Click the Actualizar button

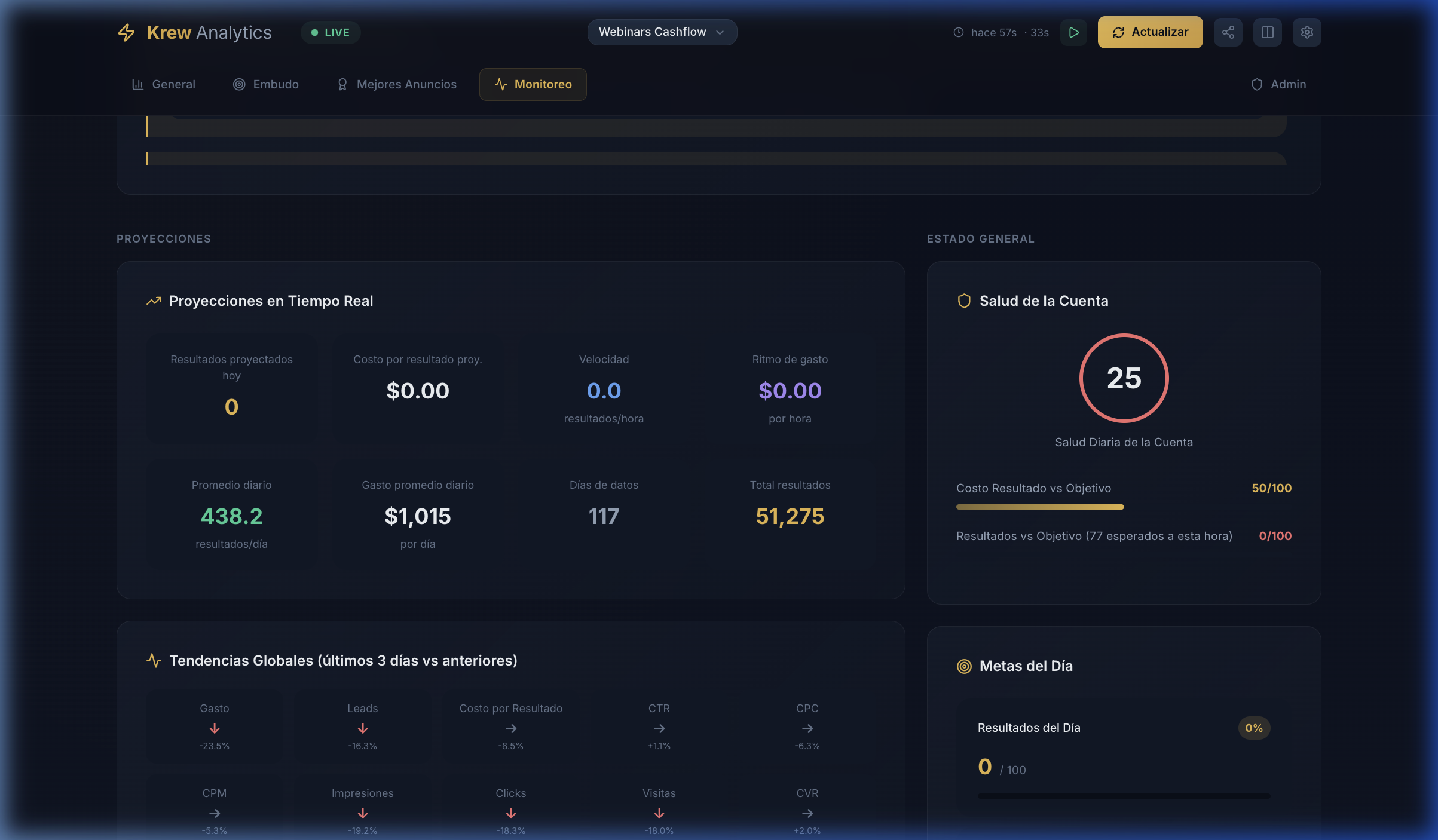coord(1150,32)
